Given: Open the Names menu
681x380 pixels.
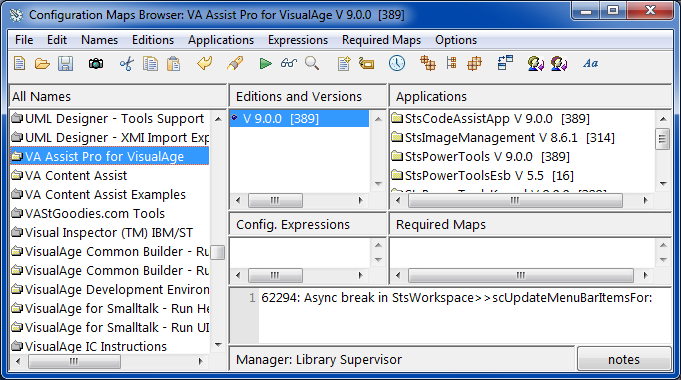Looking at the screenshot, I should [99, 40].
